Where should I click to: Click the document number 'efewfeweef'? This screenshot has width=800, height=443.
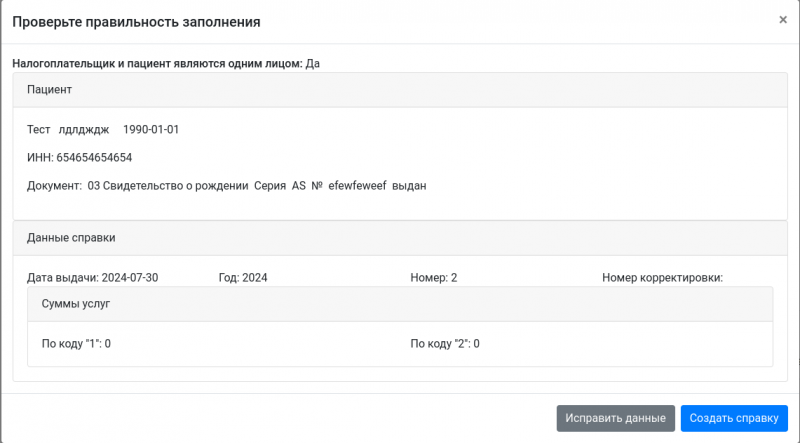356,186
